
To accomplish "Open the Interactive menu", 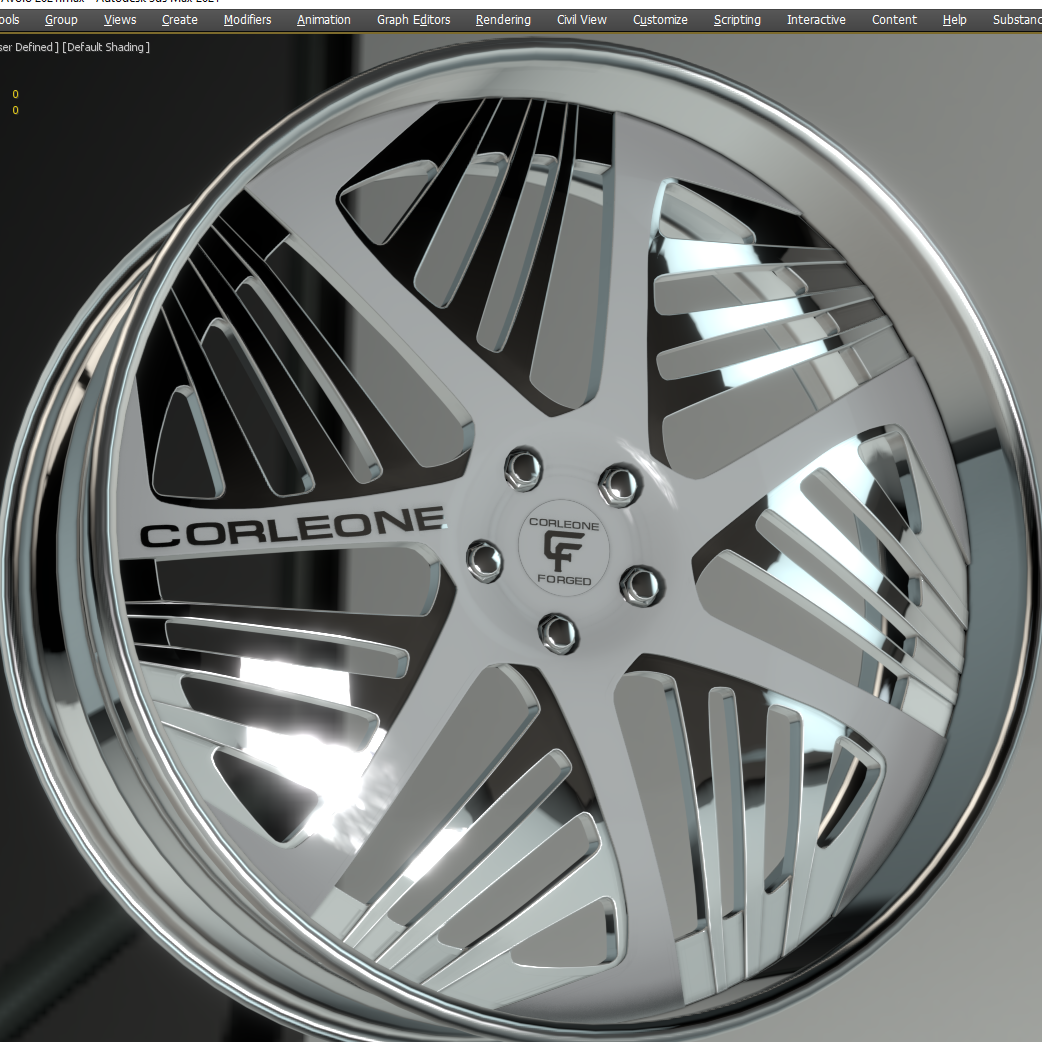I will coord(815,20).
